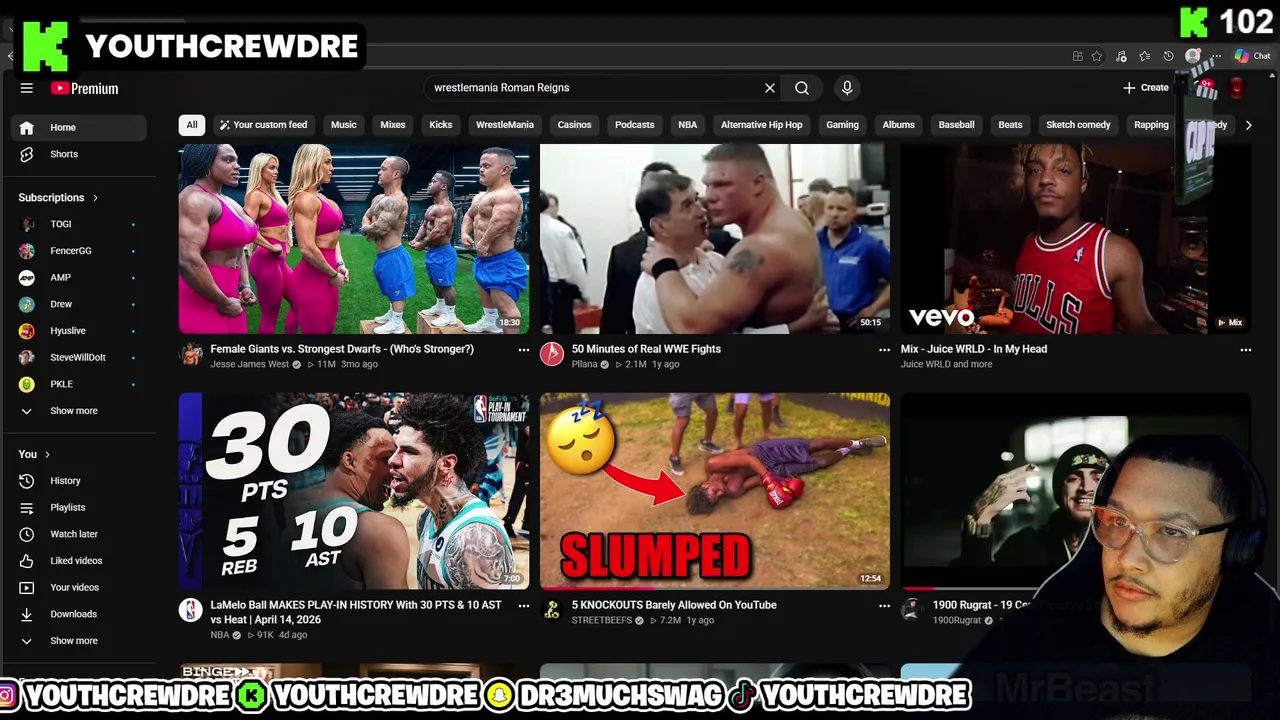This screenshot has height=720, width=1280.
Task: Open Playlists in the sidebar
Action: 79,508
